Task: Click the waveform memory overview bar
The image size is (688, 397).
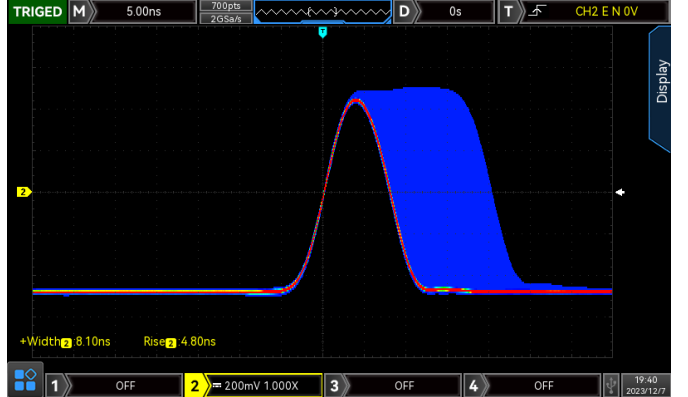Action: pos(322,11)
